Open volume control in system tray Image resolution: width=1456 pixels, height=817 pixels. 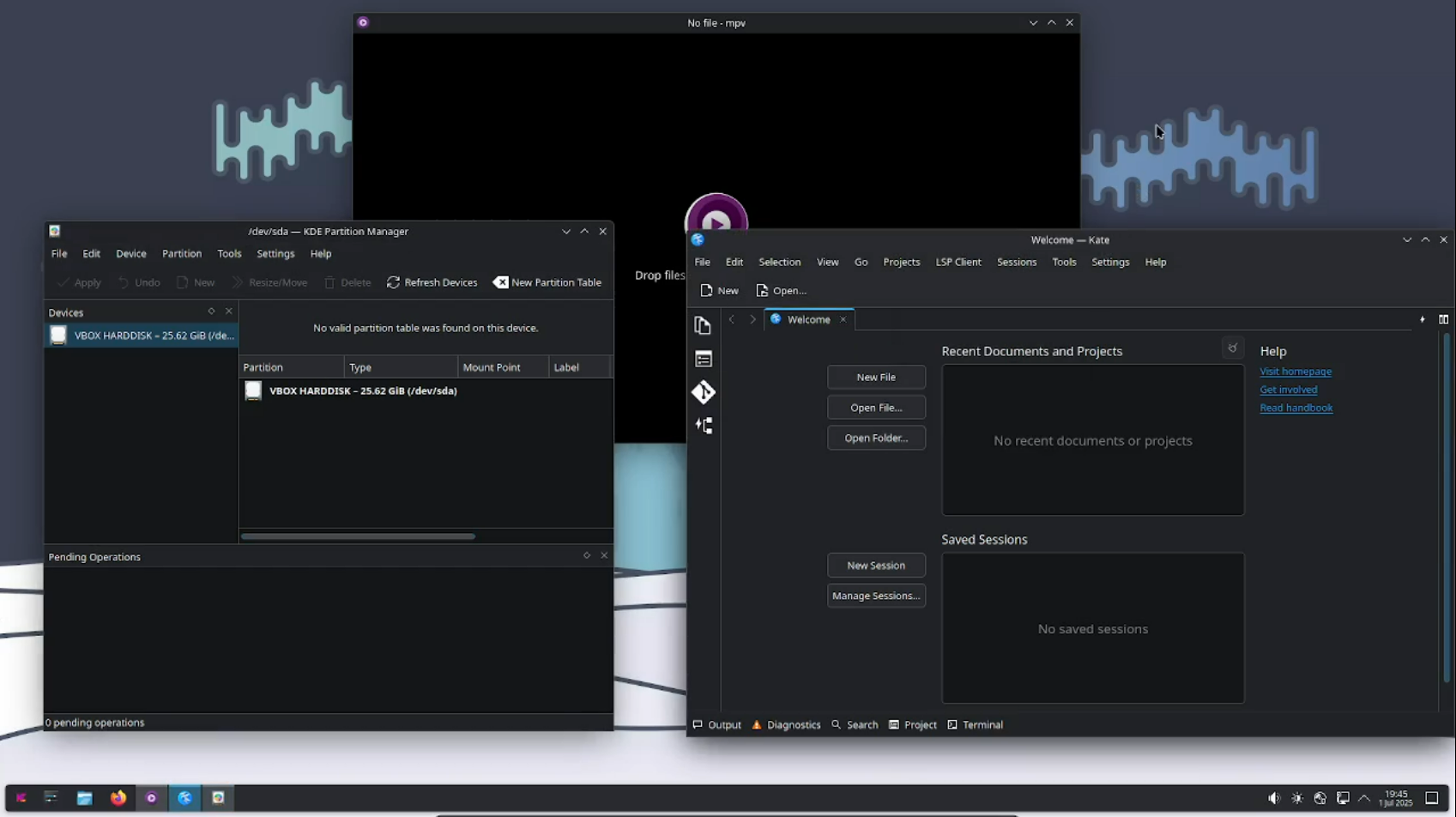click(1274, 799)
